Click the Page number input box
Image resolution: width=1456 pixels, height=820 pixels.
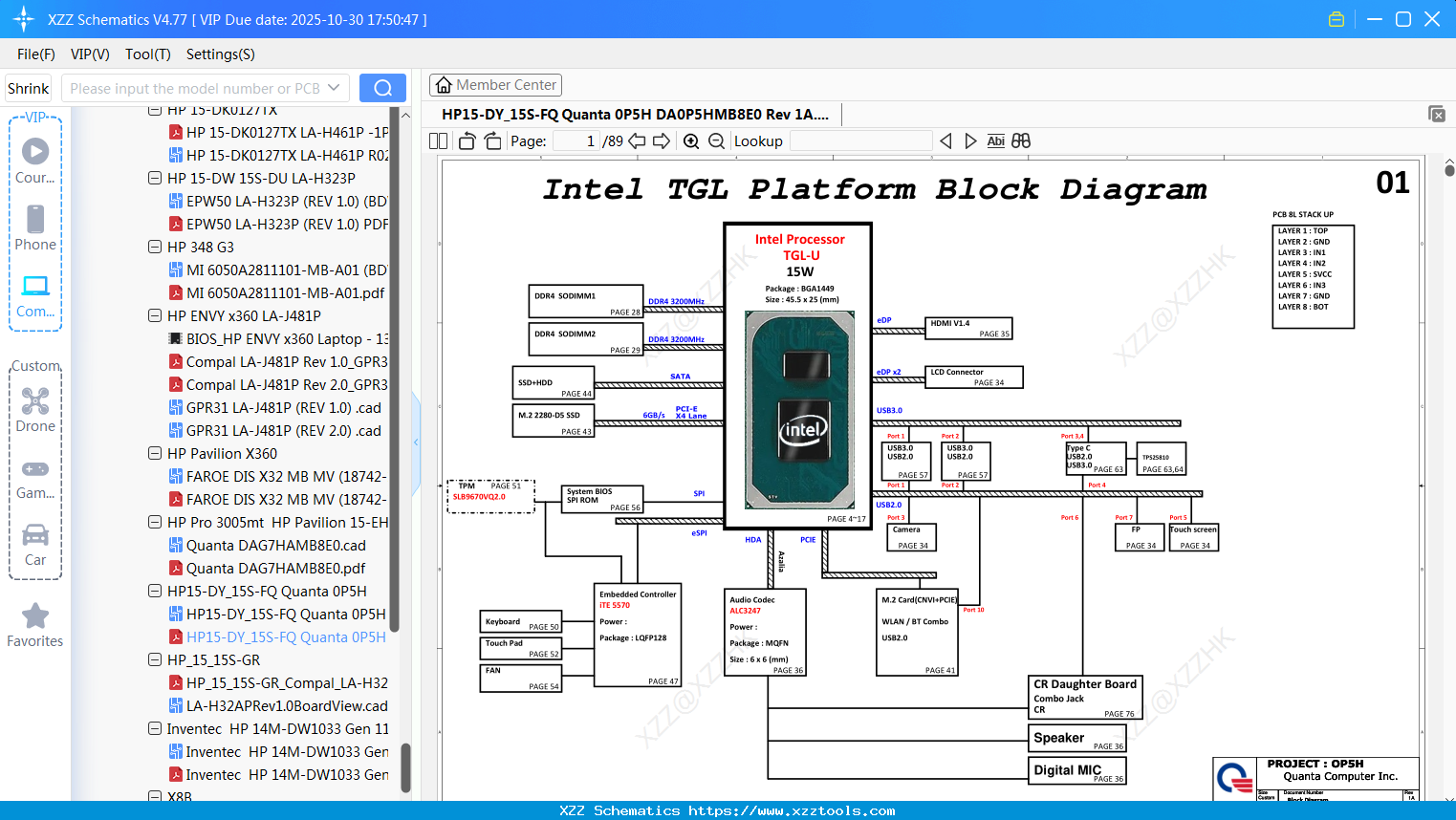pyautogui.click(x=576, y=141)
